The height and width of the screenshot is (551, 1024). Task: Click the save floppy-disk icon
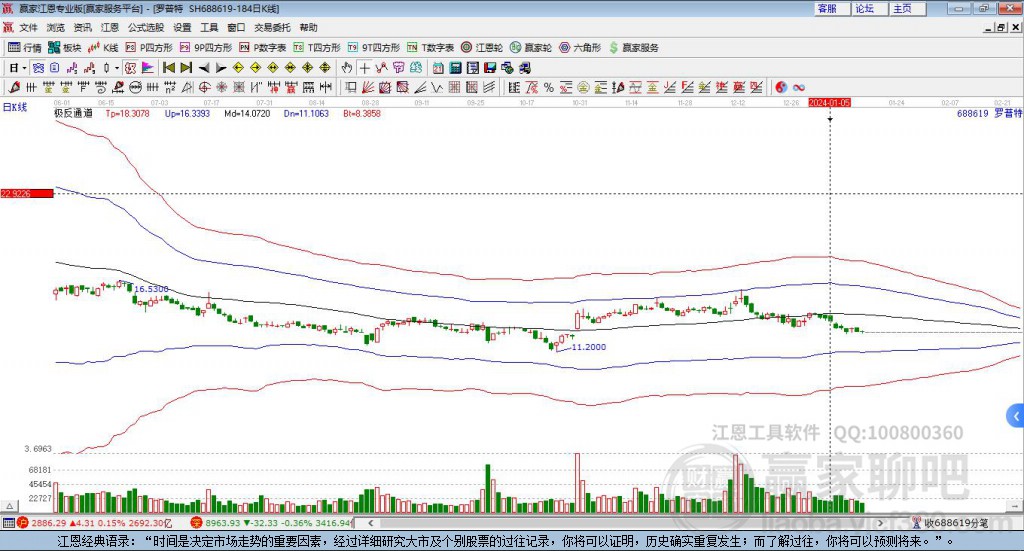click(x=490, y=68)
